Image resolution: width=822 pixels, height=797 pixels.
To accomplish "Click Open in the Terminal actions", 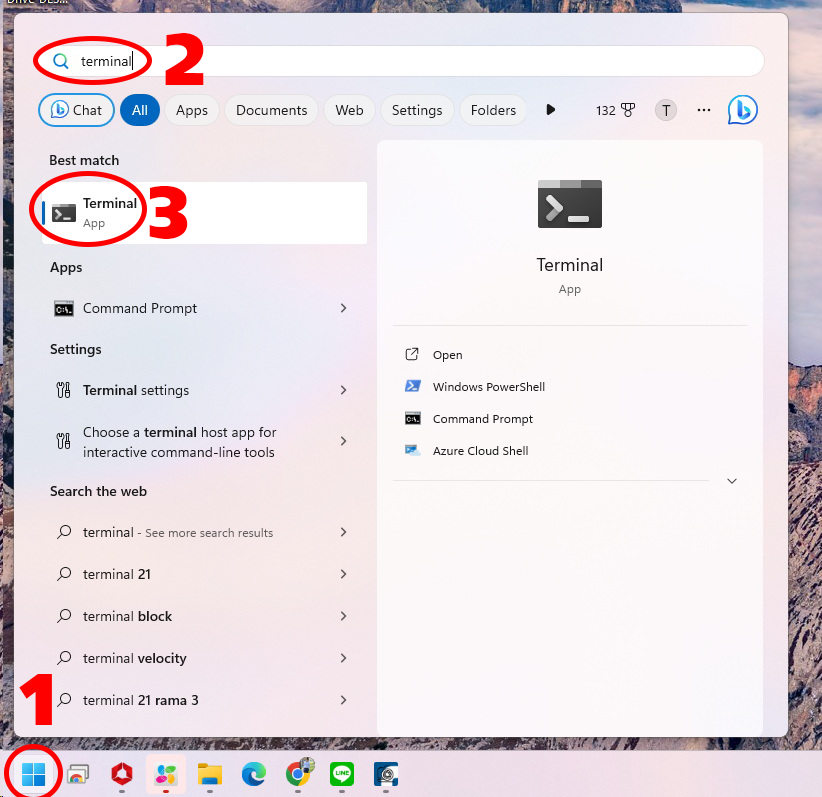I will [447, 355].
